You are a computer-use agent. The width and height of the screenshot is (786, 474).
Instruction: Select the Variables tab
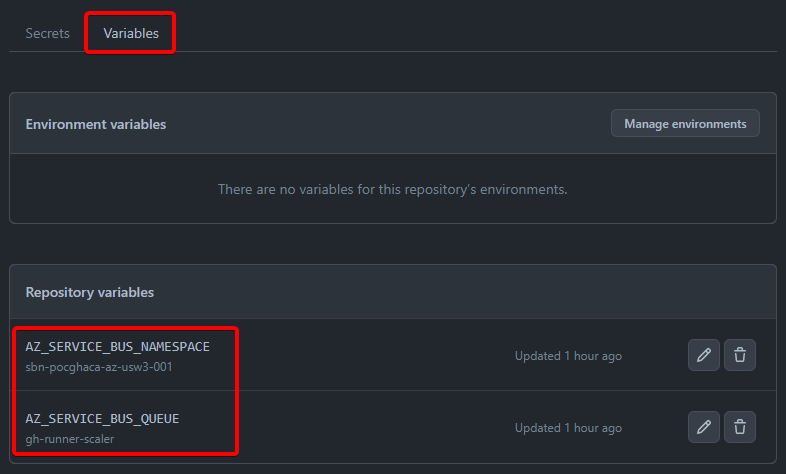131,33
